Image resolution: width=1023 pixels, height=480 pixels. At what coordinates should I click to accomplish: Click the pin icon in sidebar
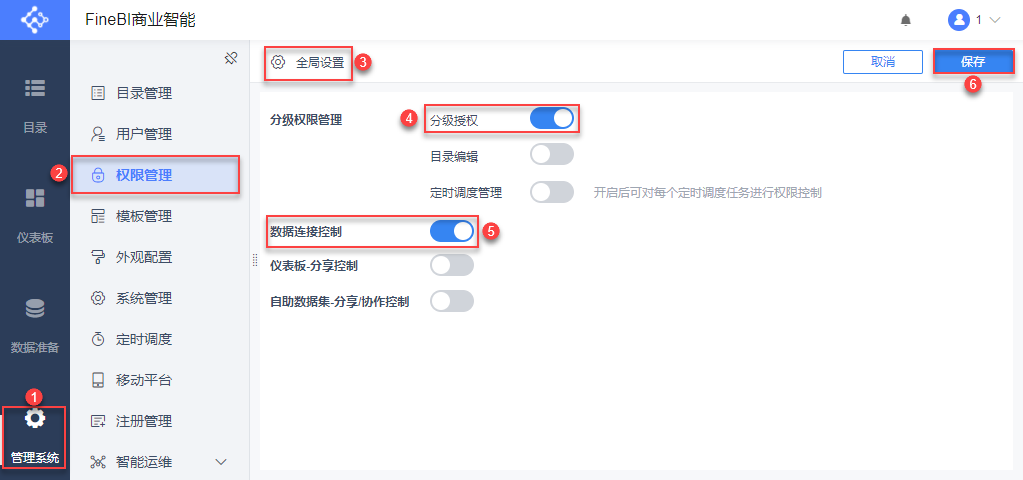[230, 58]
